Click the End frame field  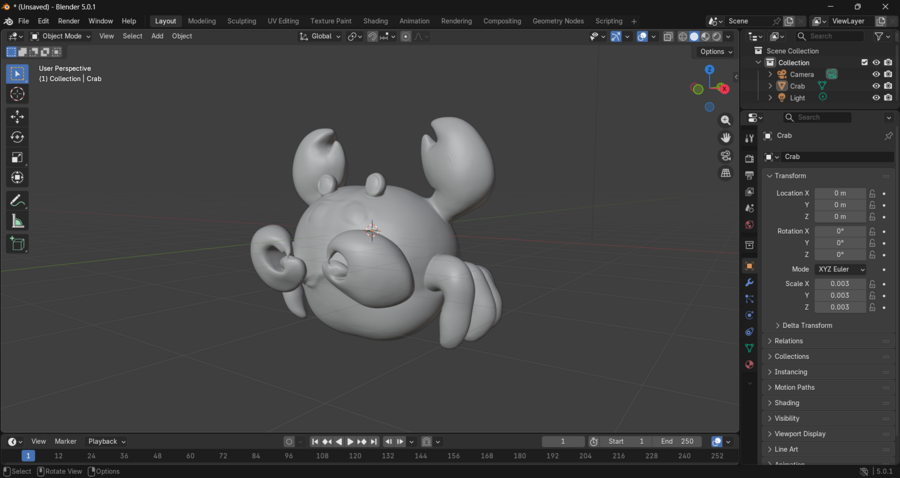(677, 441)
